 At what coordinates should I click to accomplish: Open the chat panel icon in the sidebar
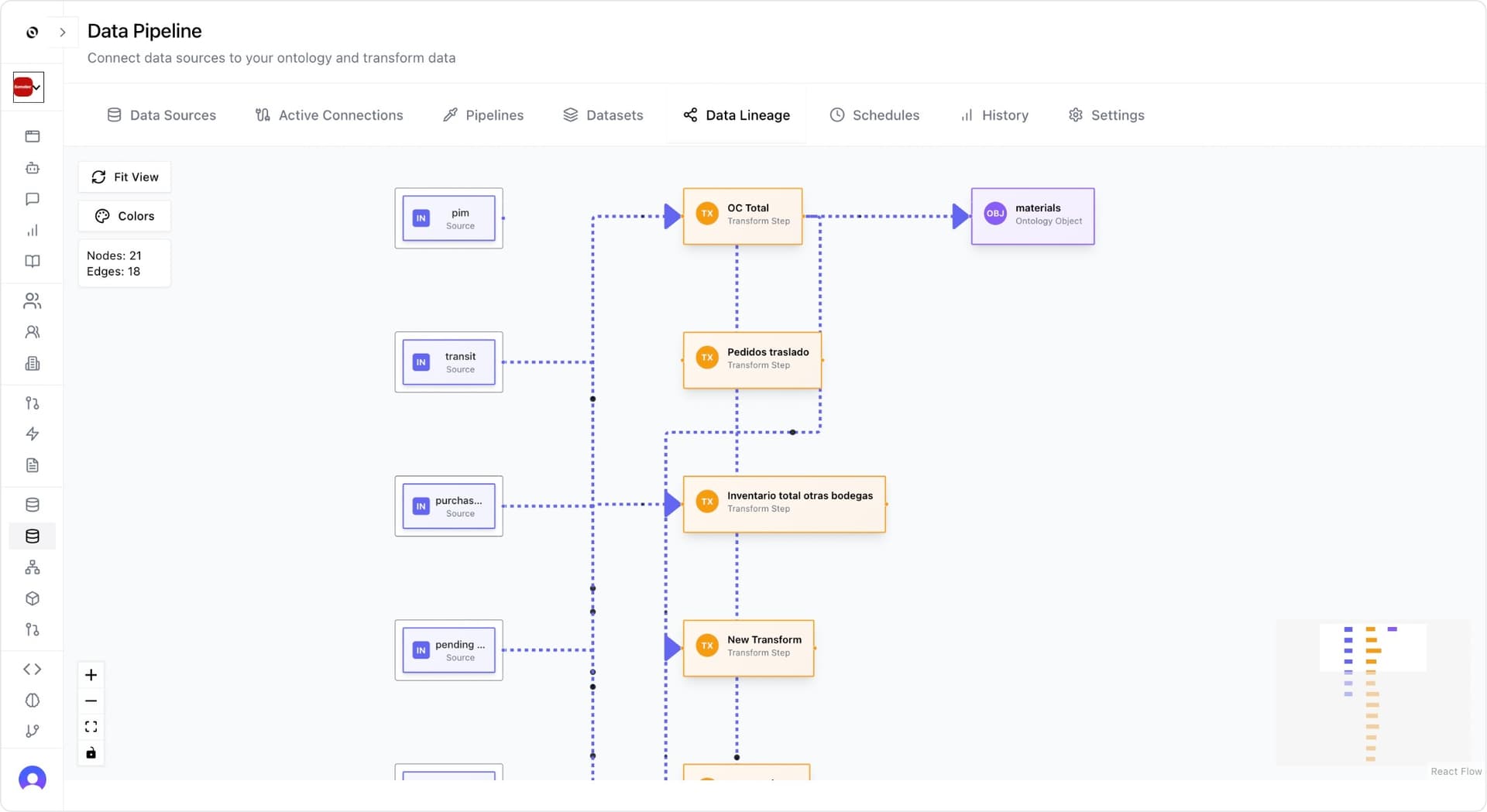[x=33, y=199]
